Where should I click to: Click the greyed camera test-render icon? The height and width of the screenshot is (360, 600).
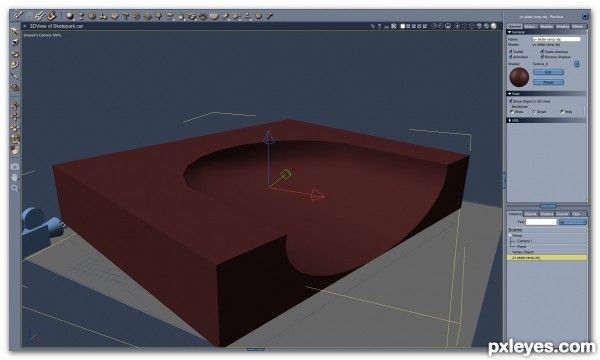[15, 167]
